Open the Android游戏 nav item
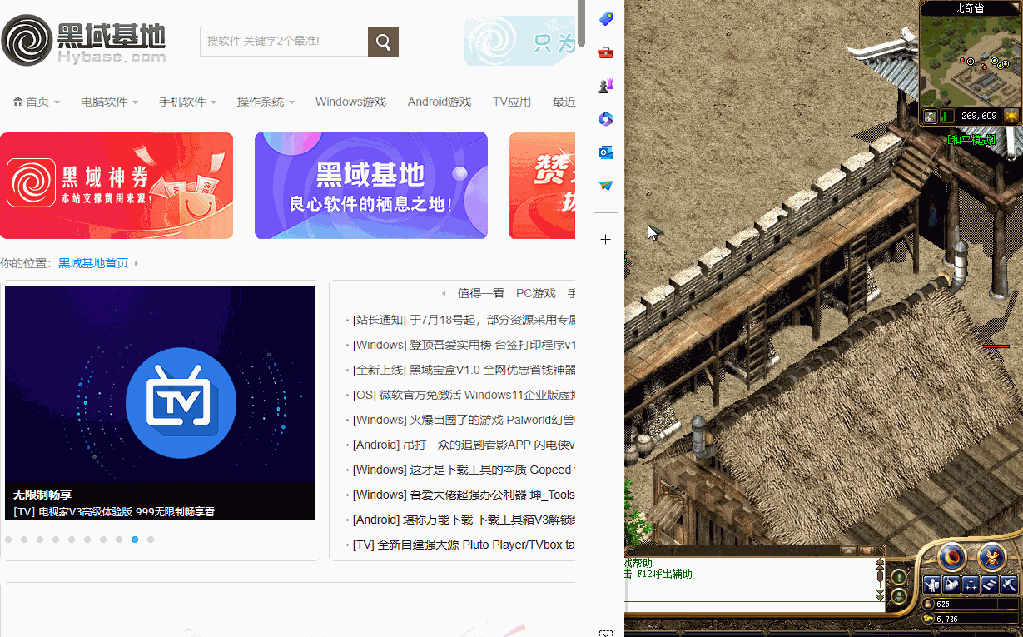Viewport: 1023px width, 637px height. 439,102
